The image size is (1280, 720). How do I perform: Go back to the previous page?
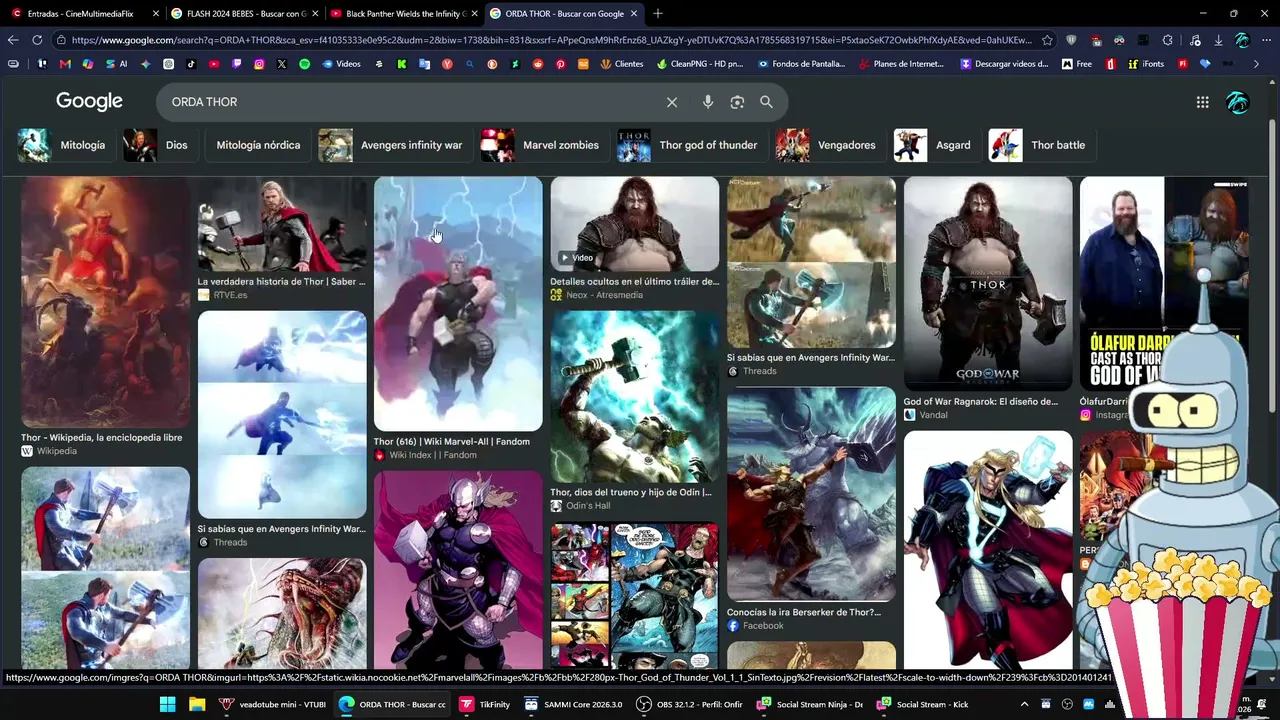(13, 40)
